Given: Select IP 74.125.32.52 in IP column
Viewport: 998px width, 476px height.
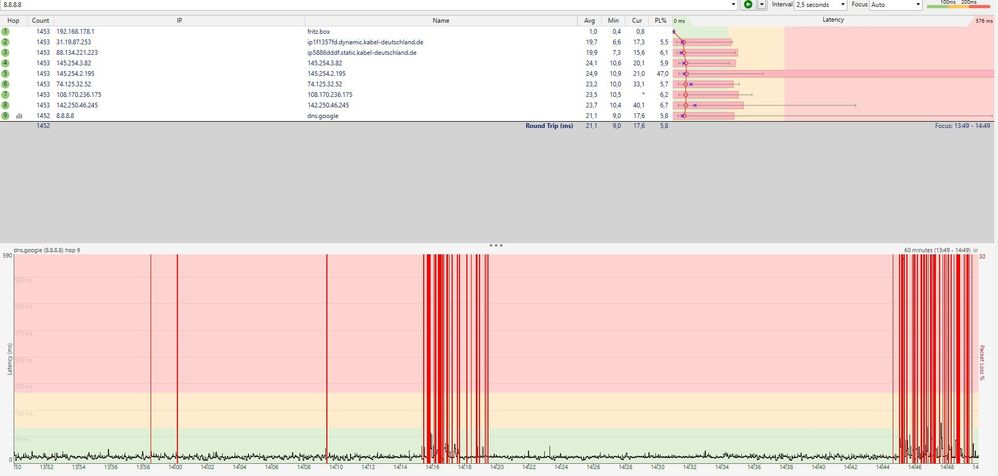Looking at the screenshot, I should pos(73,84).
